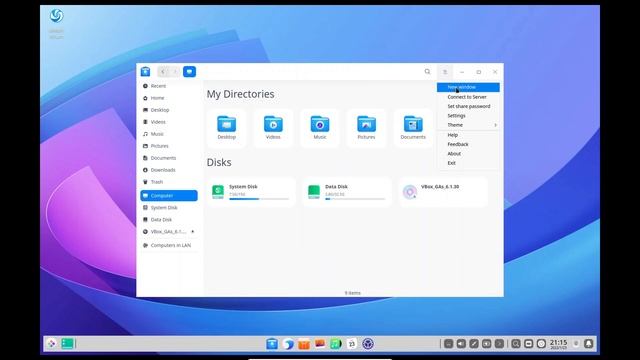Open the launcher in the dock
The width and height of the screenshot is (640, 360).
pyautogui.click(x=52, y=344)
